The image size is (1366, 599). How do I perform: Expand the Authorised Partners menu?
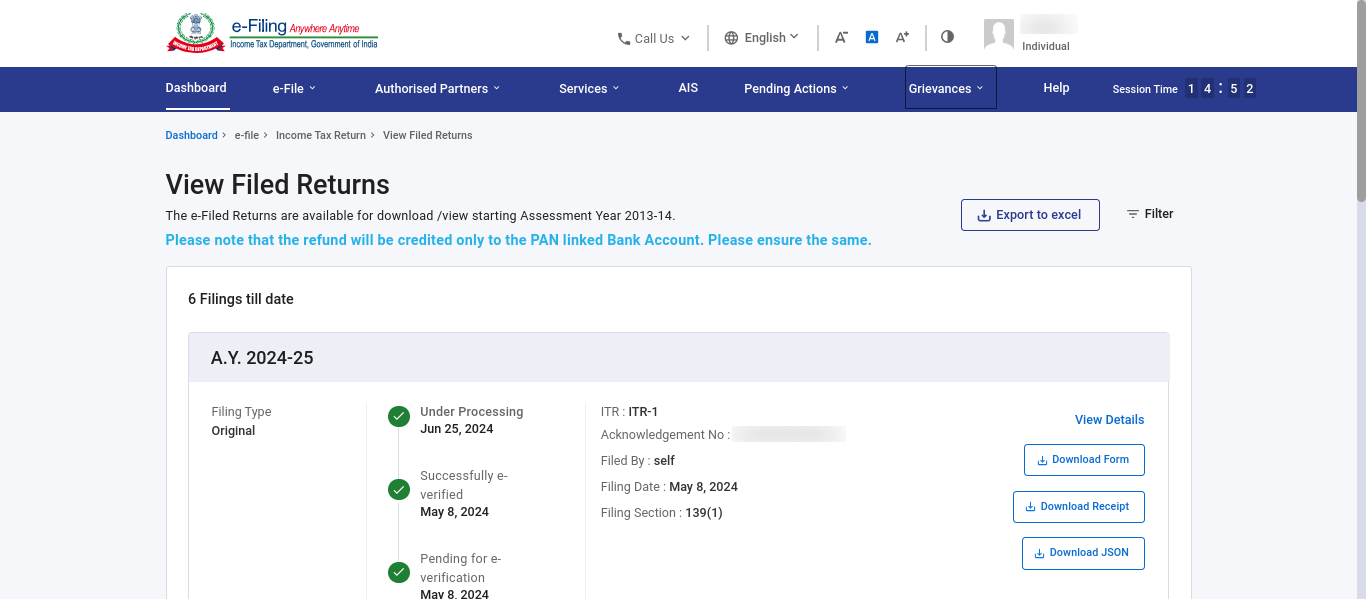437,89
